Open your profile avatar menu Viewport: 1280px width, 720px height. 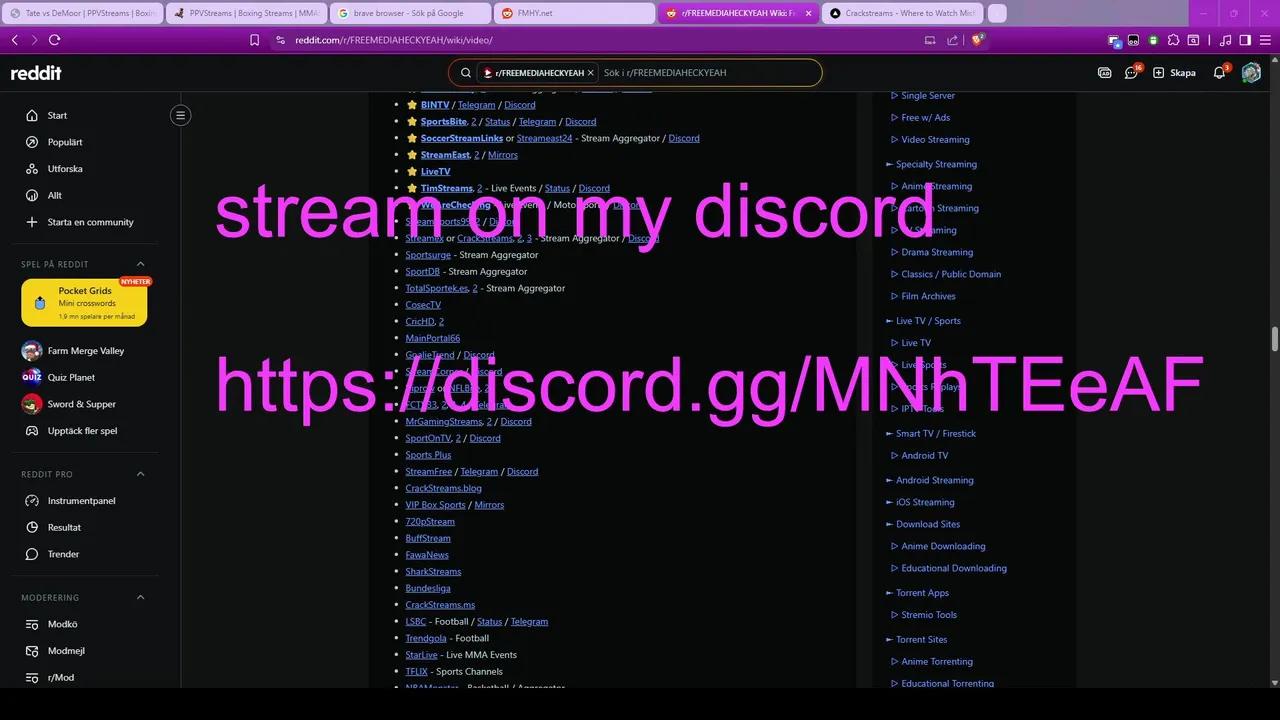pos(1251,72)
